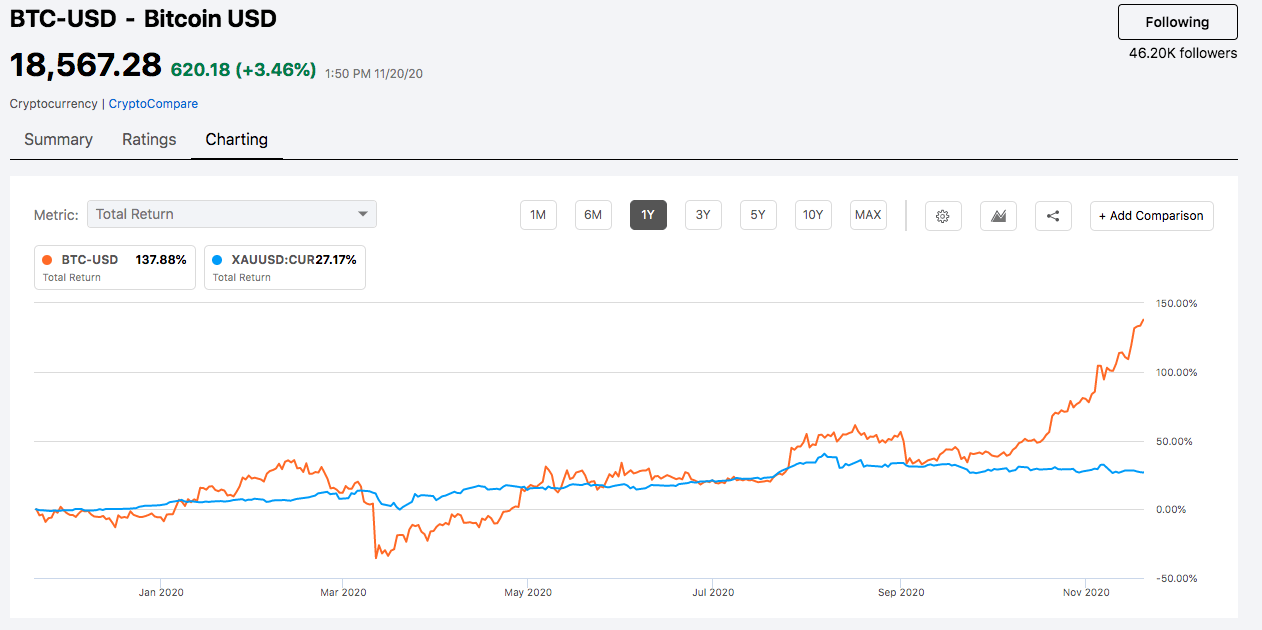
Task: Click the May 2020 axis label
Action: click(x=528, y=592)
